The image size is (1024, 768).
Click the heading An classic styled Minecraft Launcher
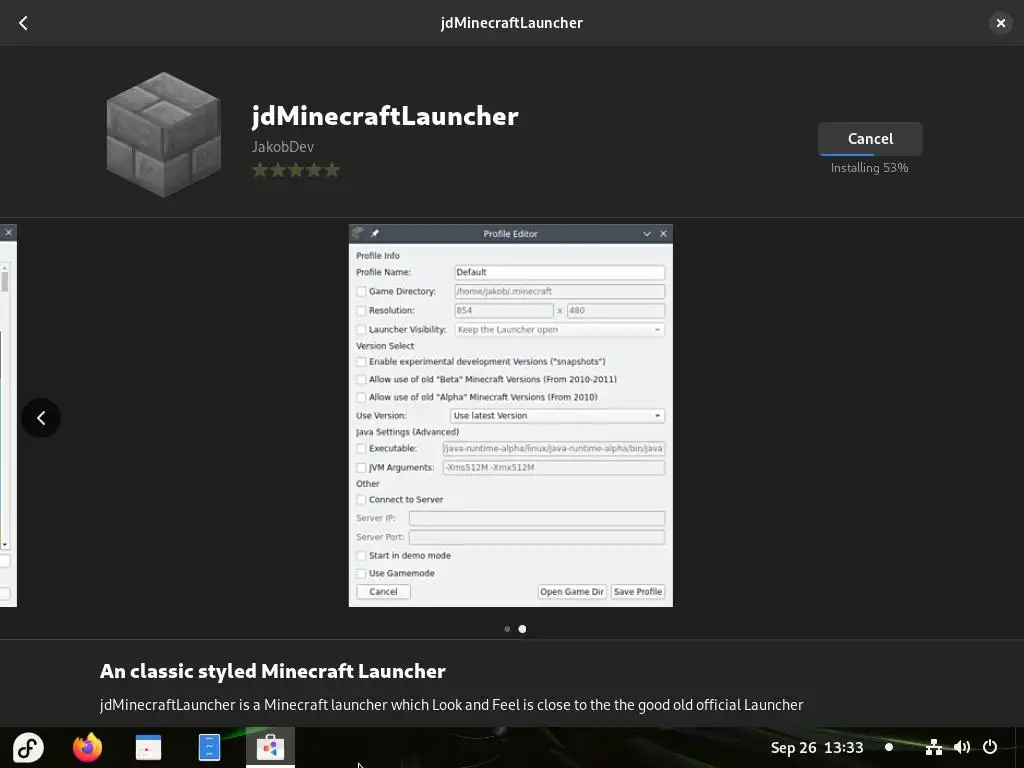coord(272,671)
